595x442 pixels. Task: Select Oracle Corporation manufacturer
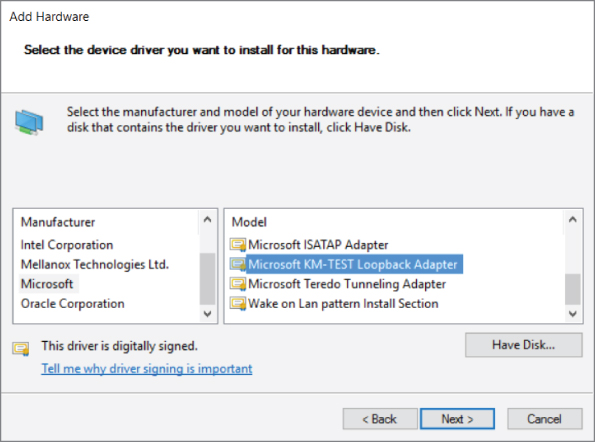(72, 304)
